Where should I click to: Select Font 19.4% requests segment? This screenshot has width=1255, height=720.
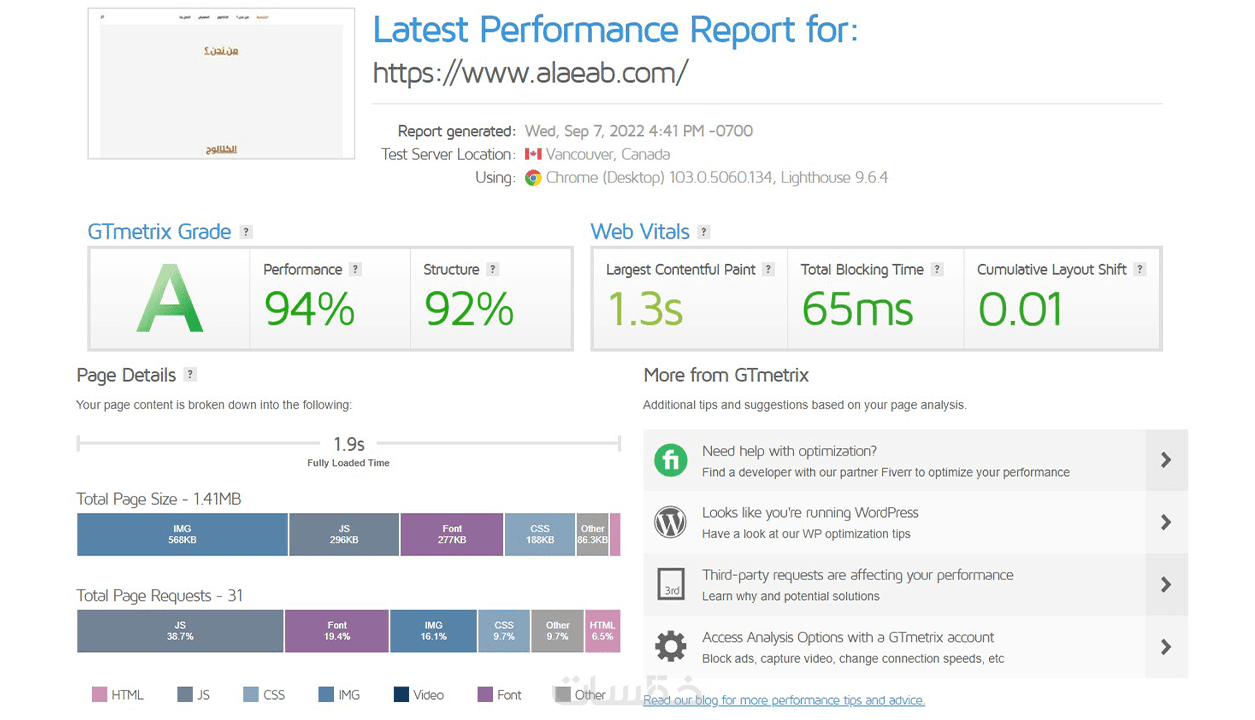pyautogui.click(x=337, y=631)
